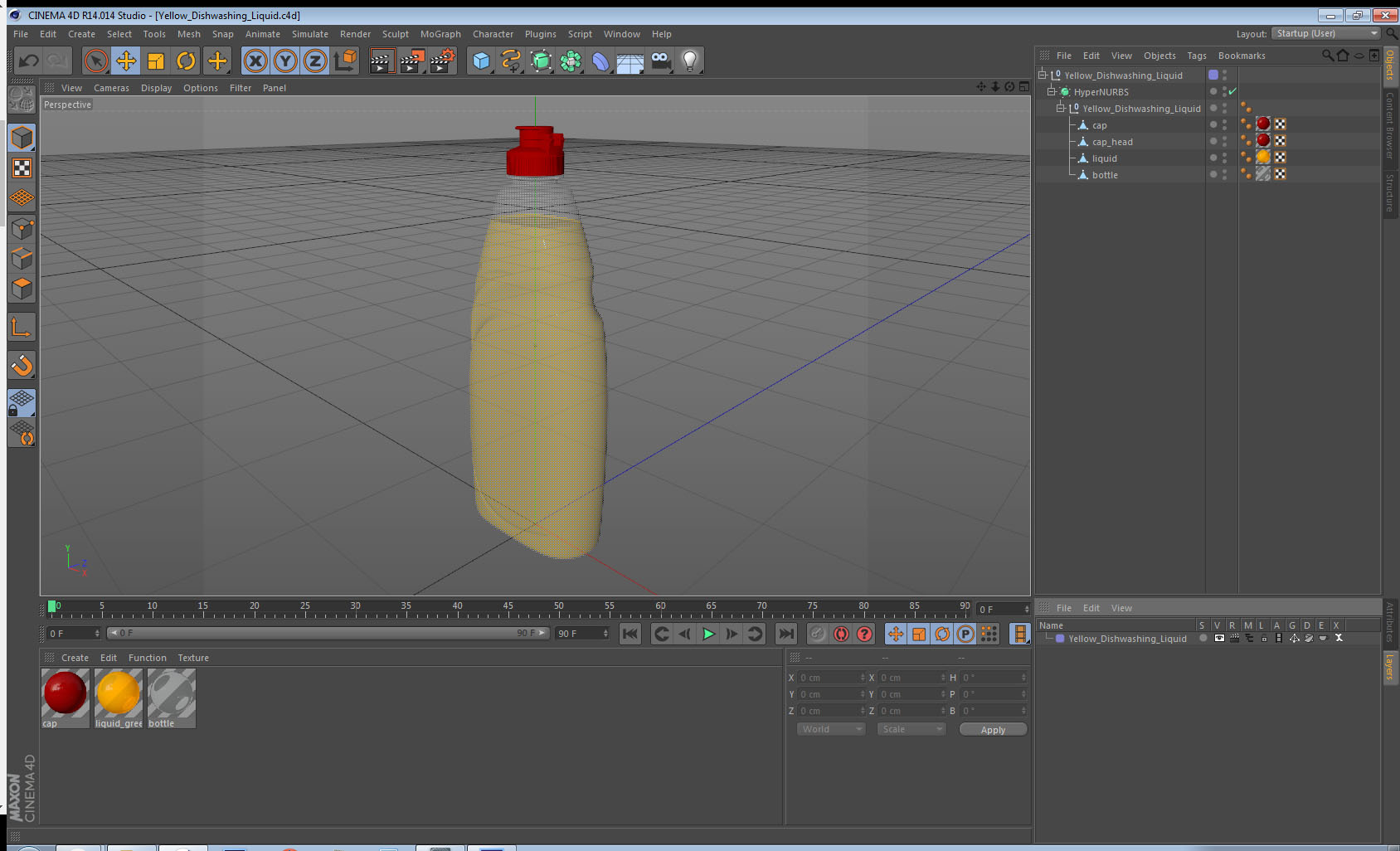The height and width of the screenshot is (851, 1400).
Task: Add floor environment object icon
Action: click(630, 61)
